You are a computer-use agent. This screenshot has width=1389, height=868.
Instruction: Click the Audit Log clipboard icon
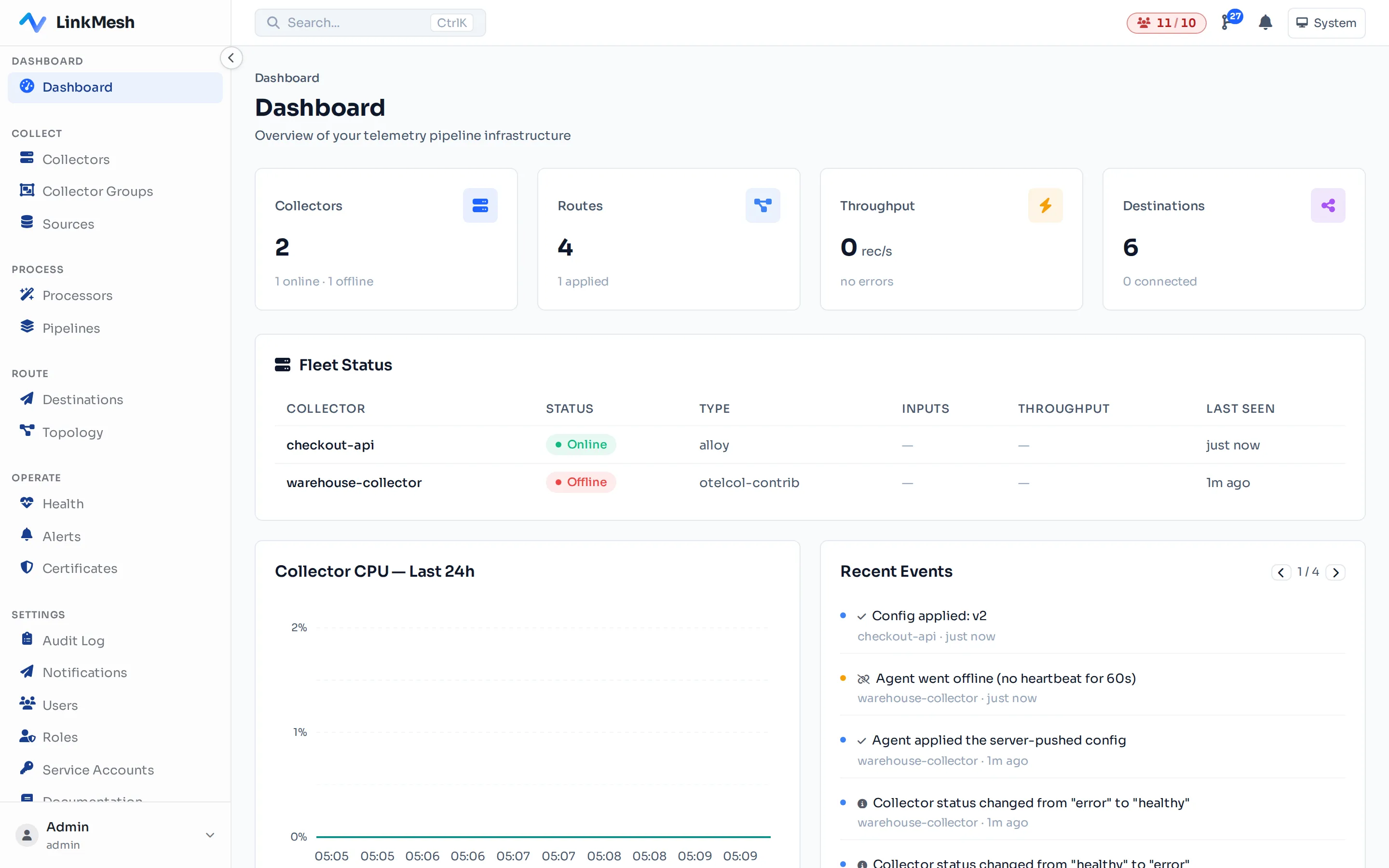point(27,639)
